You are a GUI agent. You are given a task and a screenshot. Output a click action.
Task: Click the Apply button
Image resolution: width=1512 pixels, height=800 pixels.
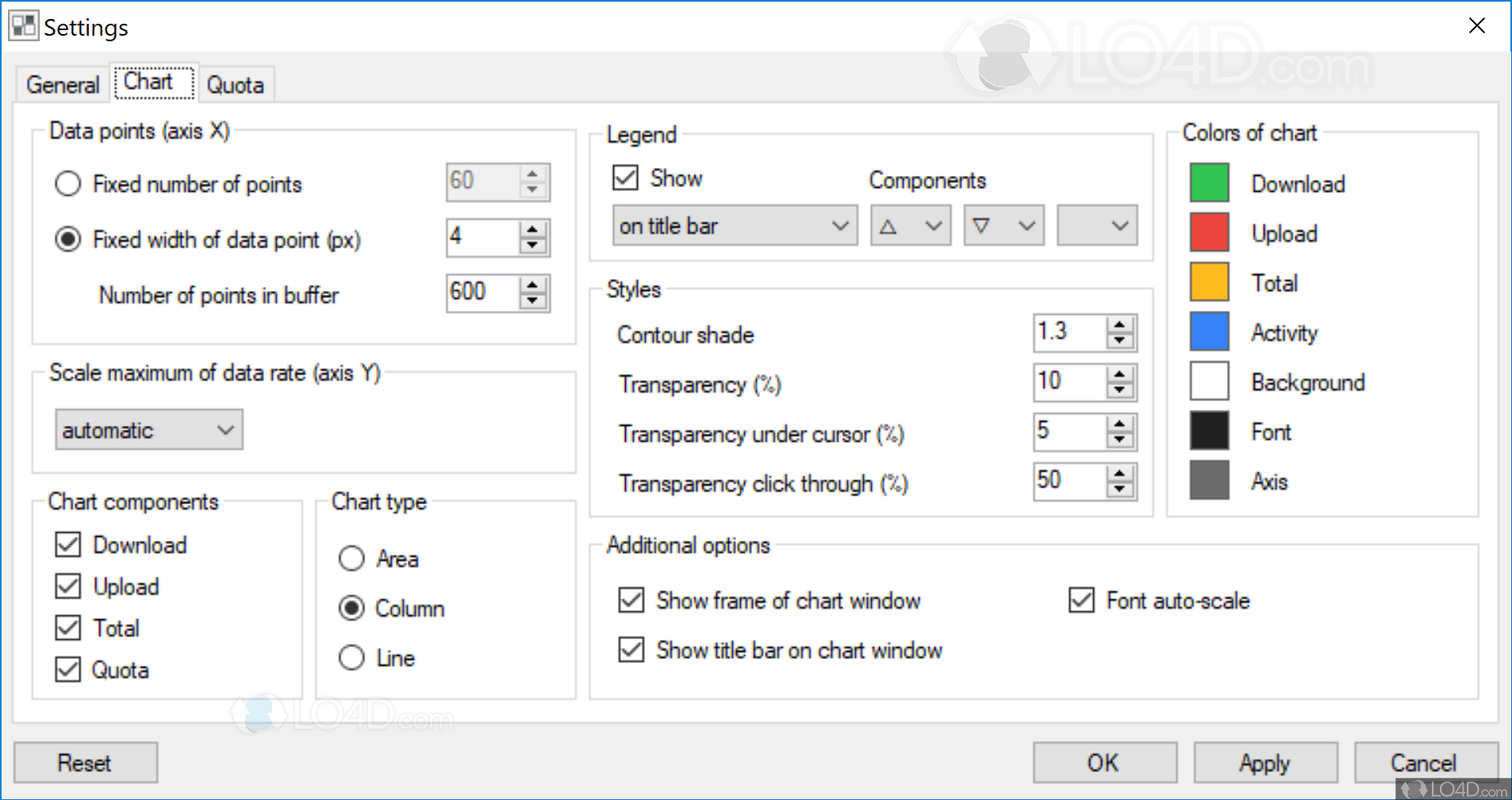tap(1264, 762)
